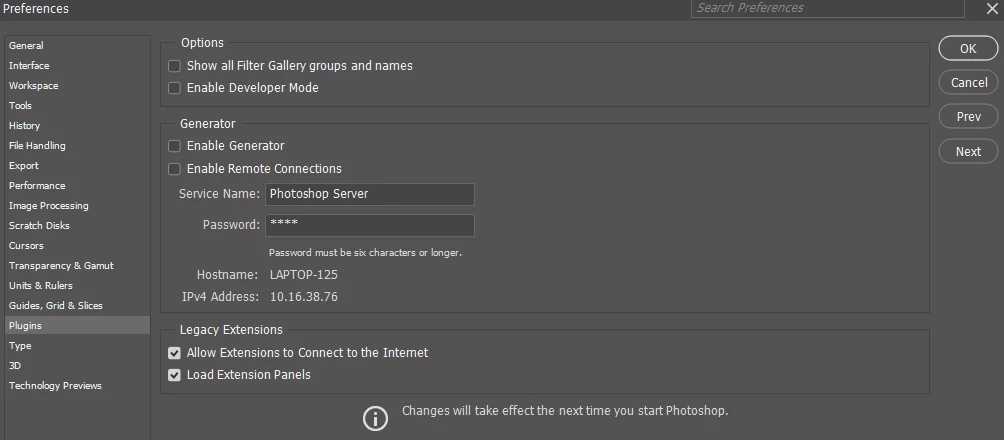1004x440 pixels.
Task: Uncheck Allow Extensions to Connect to Internet
Action: click(174, 353)
